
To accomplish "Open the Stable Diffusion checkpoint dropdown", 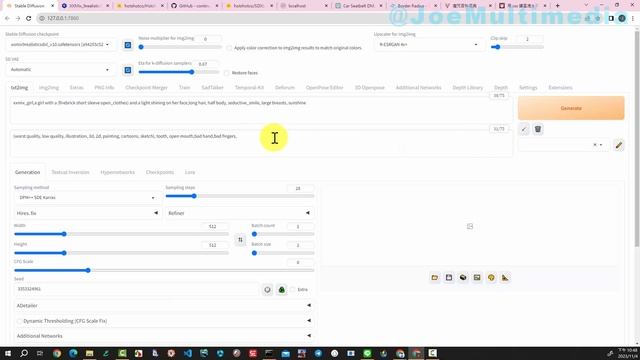I will [60, 44].
